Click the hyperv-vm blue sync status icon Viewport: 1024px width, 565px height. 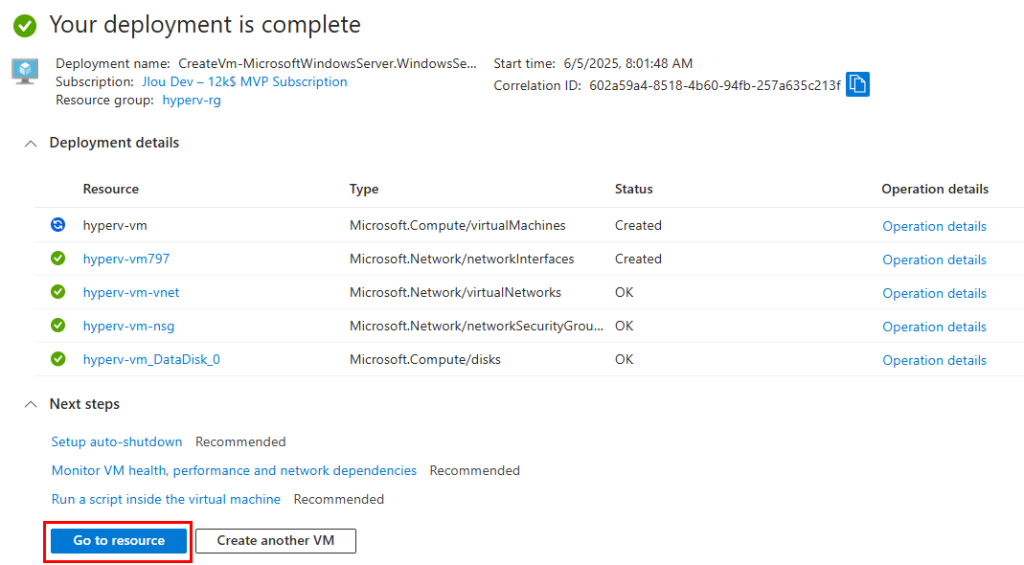tap(58, 225)
